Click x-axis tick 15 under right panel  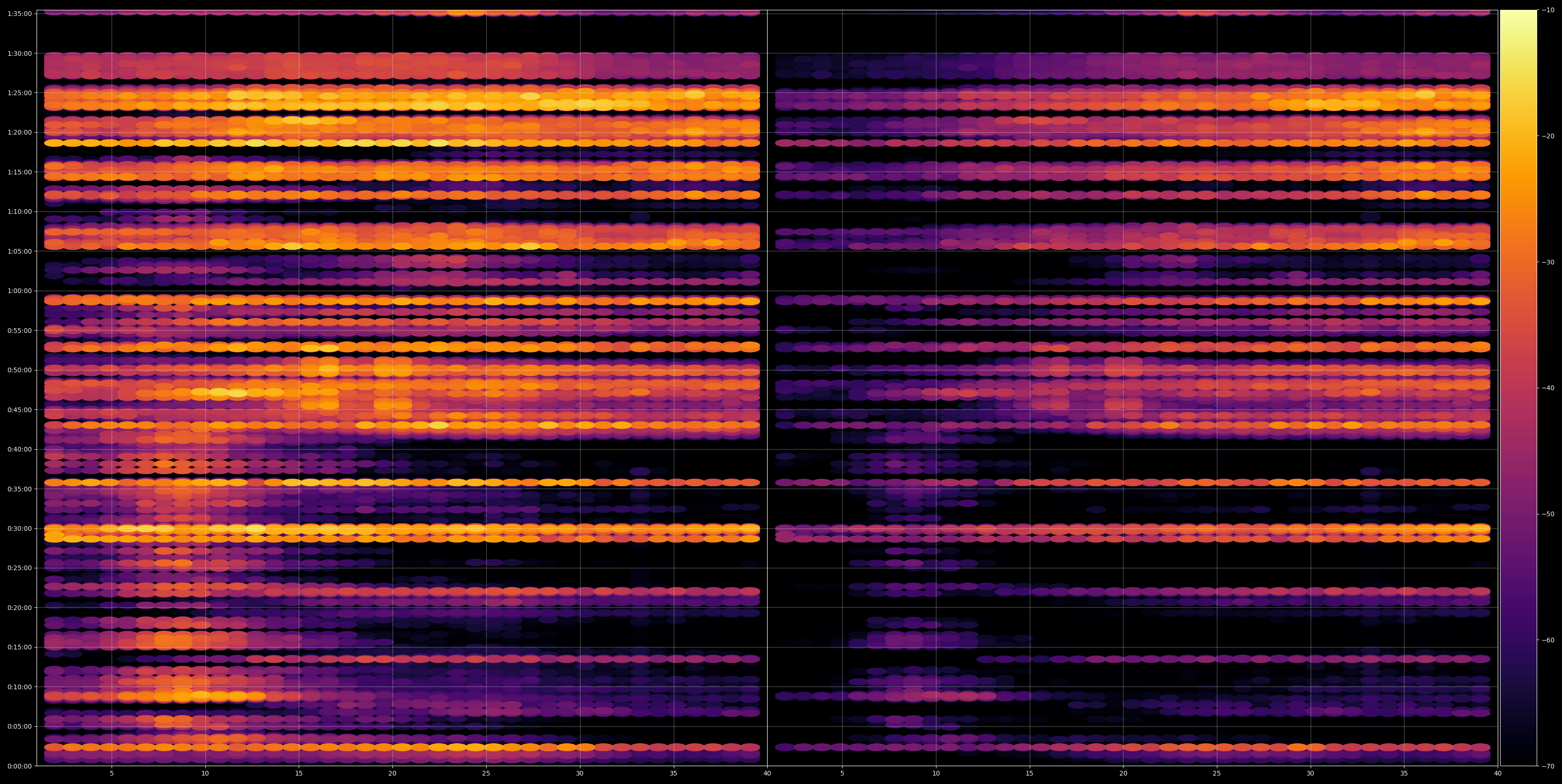click(x=1030, y=774)
